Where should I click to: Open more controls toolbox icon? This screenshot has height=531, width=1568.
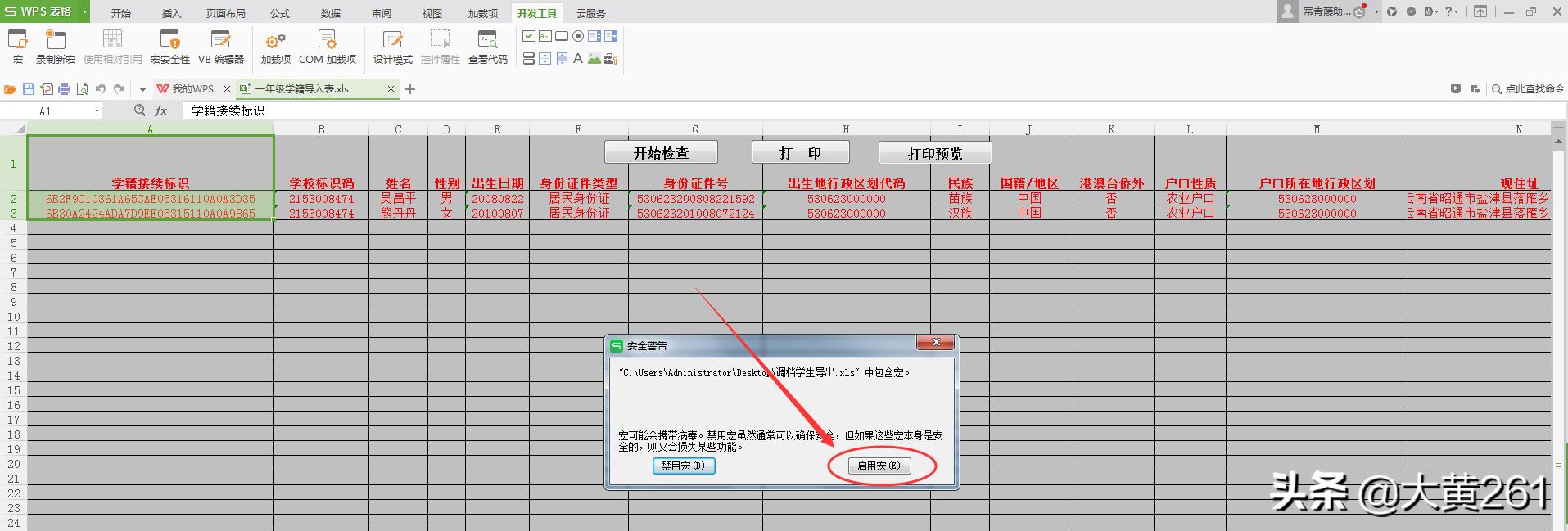click(611, 59)
